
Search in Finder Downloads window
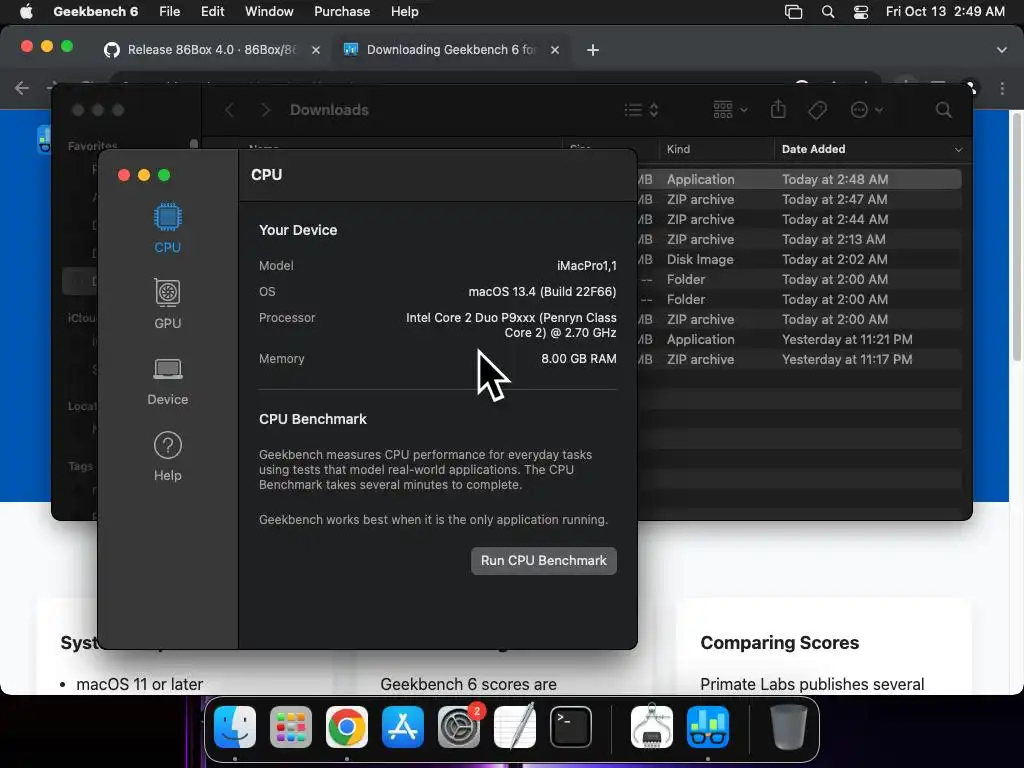click(943, 110)
